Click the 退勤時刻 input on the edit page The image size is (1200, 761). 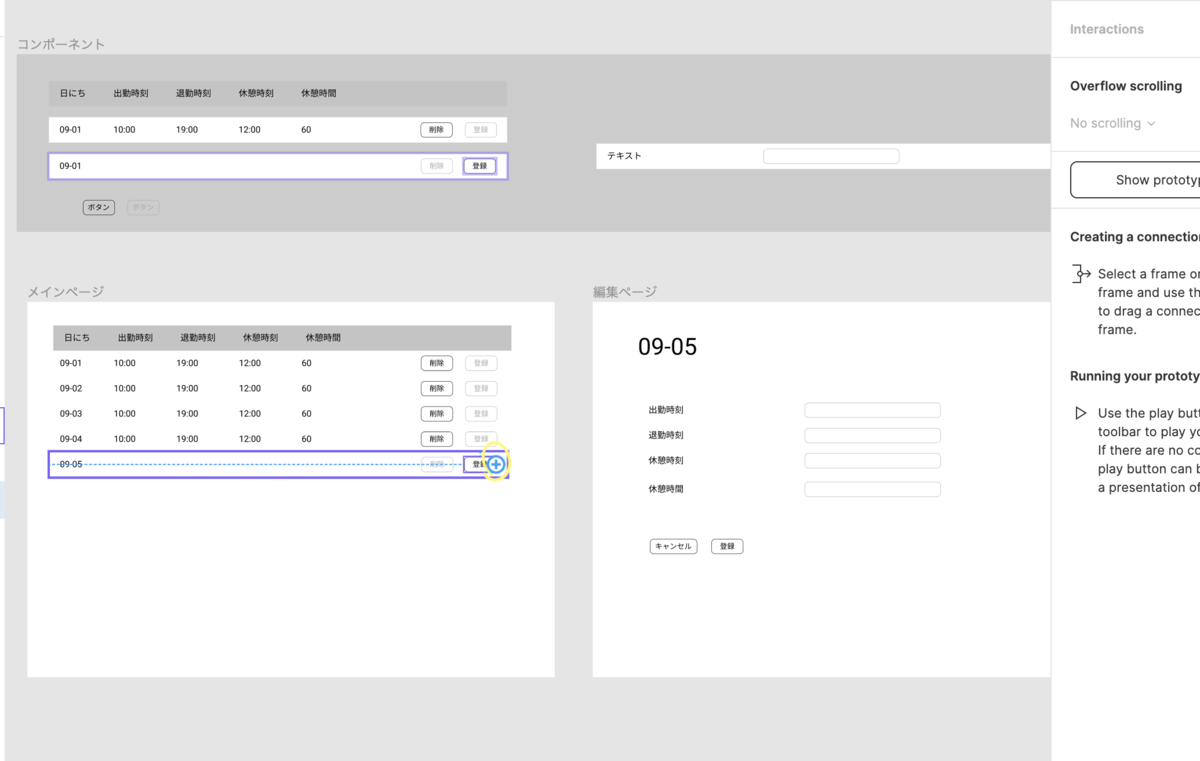[x=872, y=435]
